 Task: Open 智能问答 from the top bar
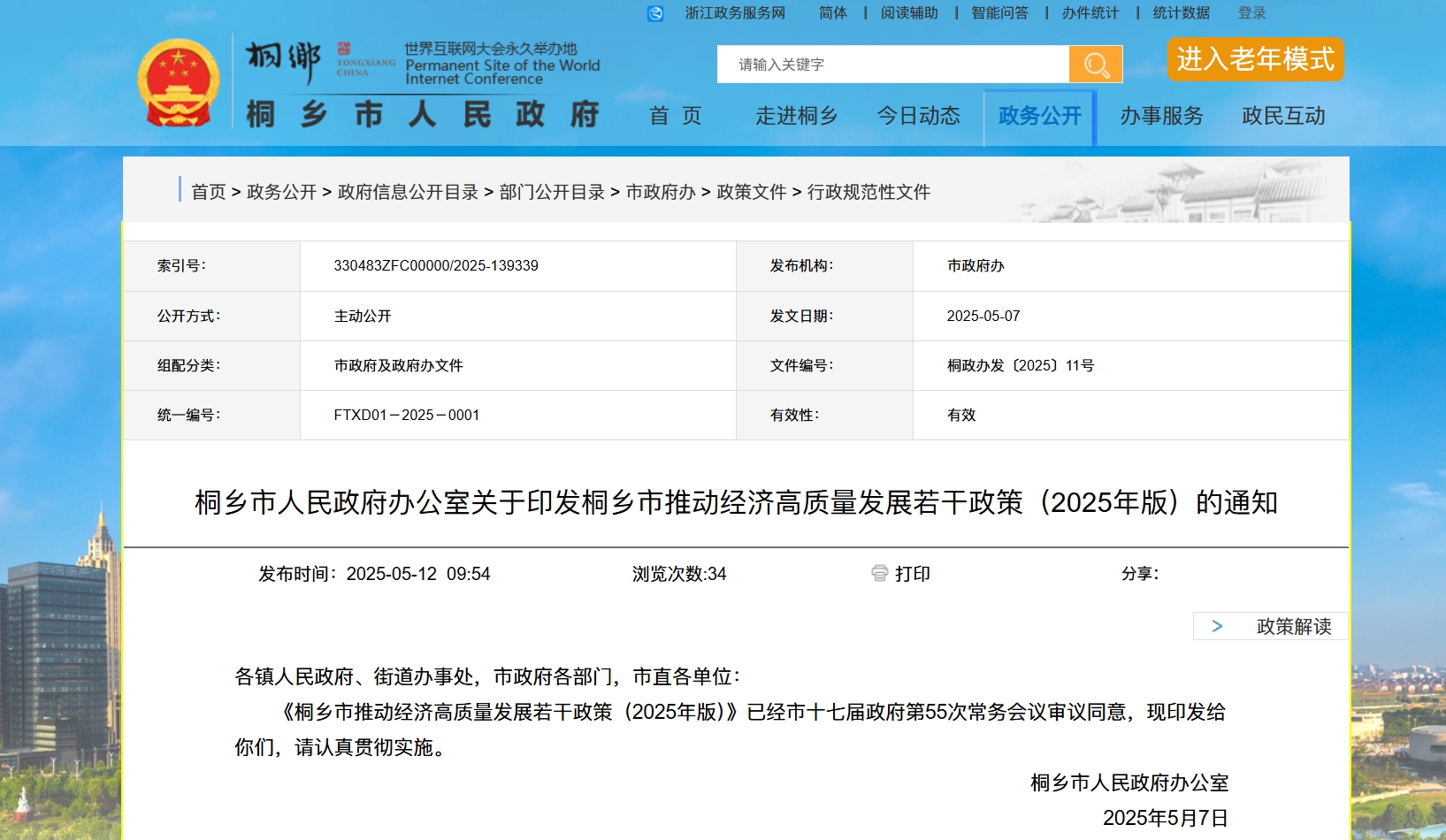point(999,13)
